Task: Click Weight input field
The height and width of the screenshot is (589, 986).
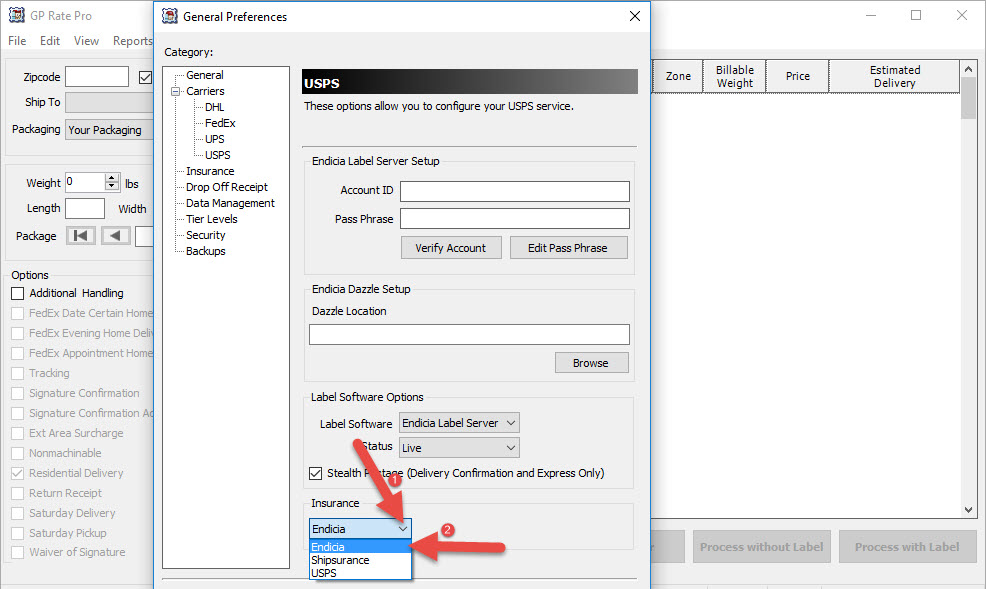Action: pyautogui.click(x=86, y=182)
